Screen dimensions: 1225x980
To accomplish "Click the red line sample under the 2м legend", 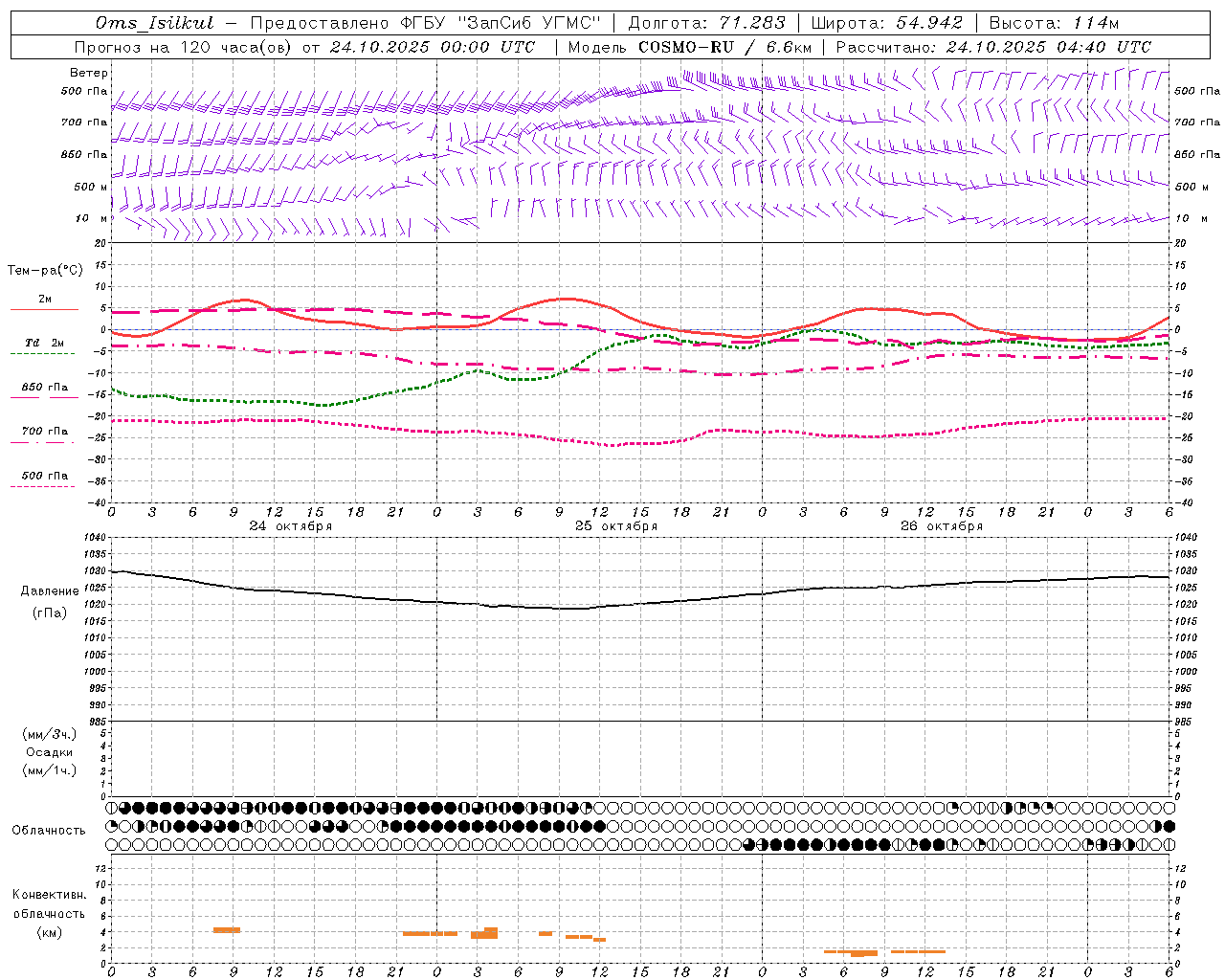I will coord(44,310).
